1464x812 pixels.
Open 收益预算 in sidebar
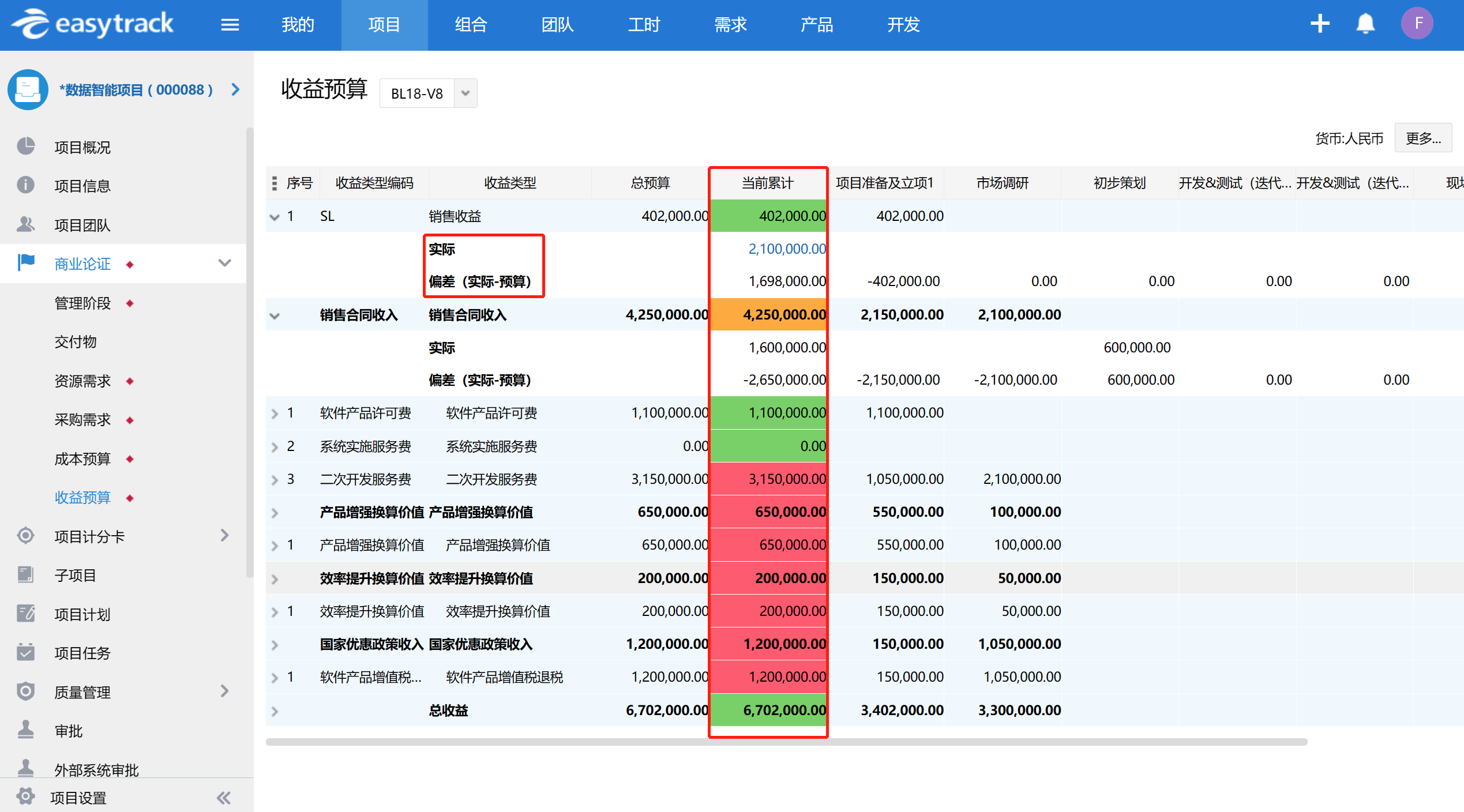pos(82,497)
